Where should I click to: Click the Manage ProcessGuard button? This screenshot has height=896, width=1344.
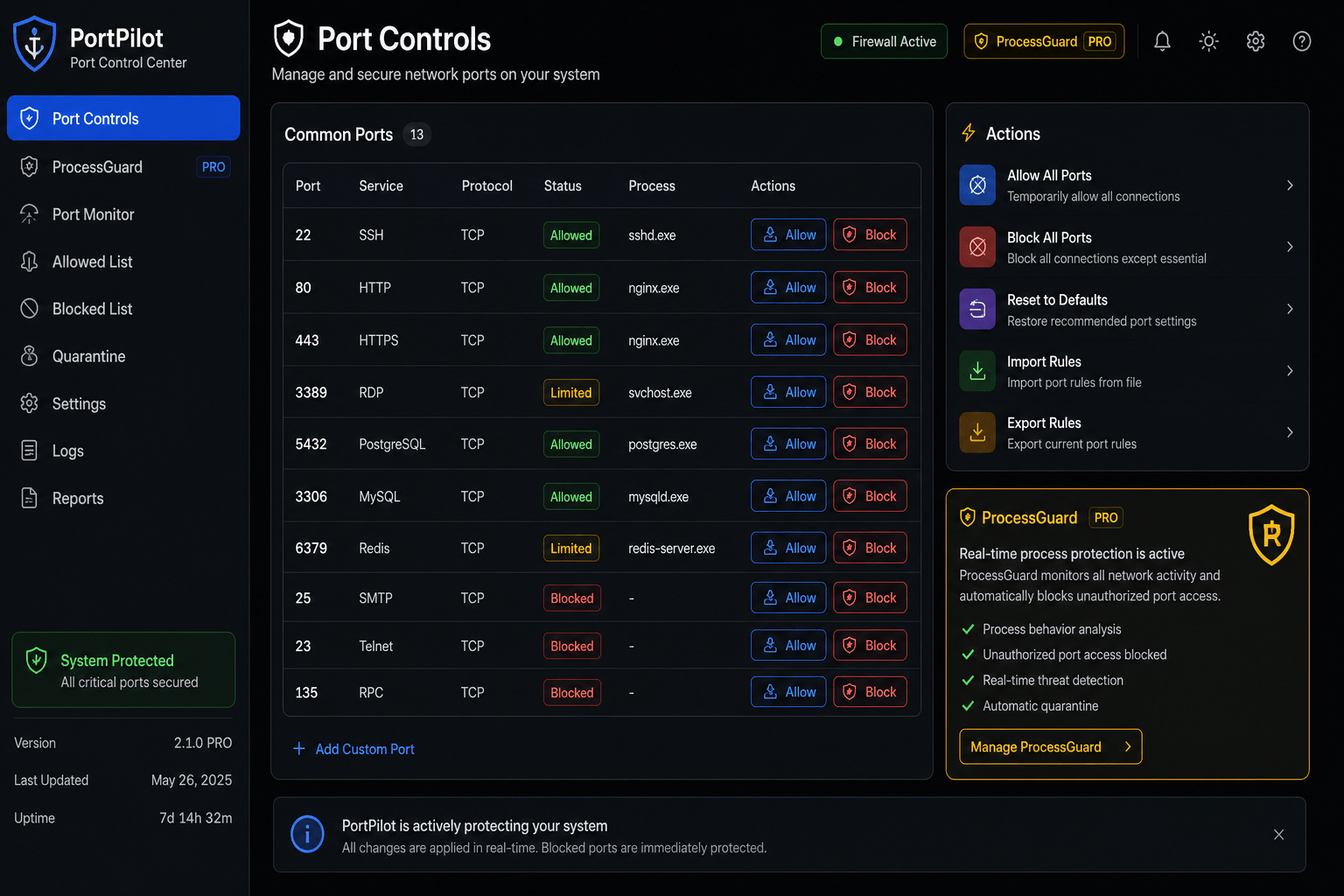tap(1050, 746)
